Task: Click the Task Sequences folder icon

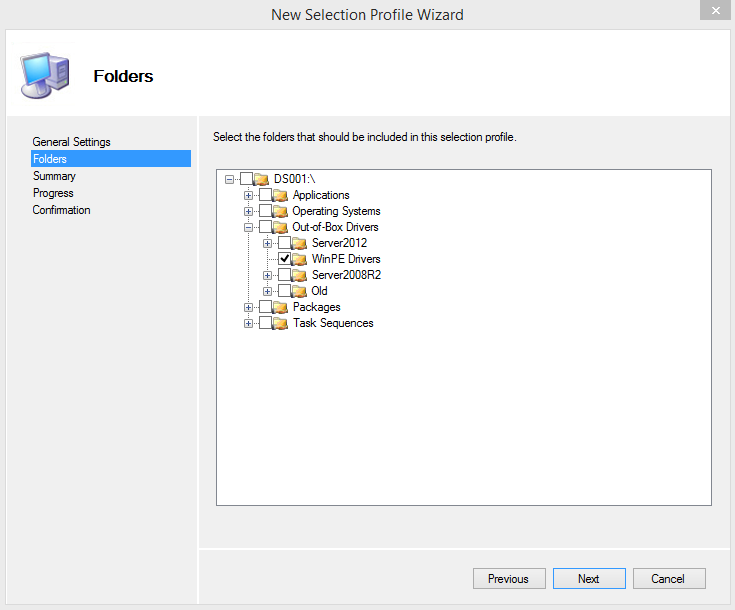Action: pyautogui.click(x=280, y=323)
